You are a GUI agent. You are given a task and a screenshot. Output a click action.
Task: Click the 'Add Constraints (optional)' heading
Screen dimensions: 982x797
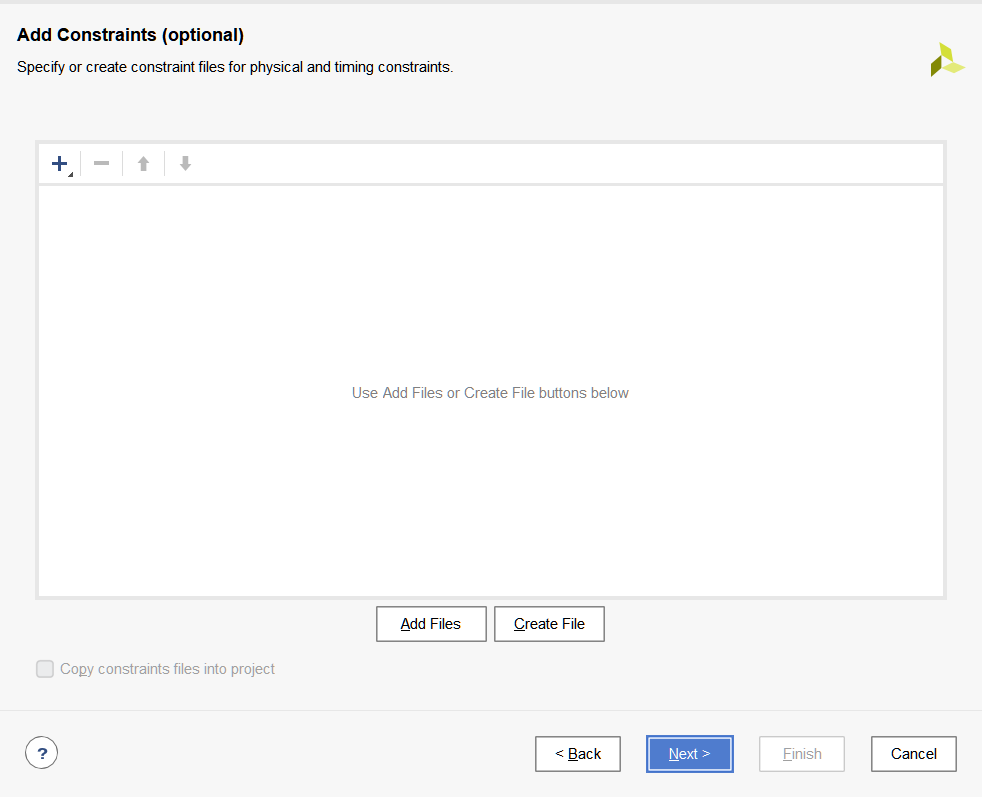click(130, 35)
